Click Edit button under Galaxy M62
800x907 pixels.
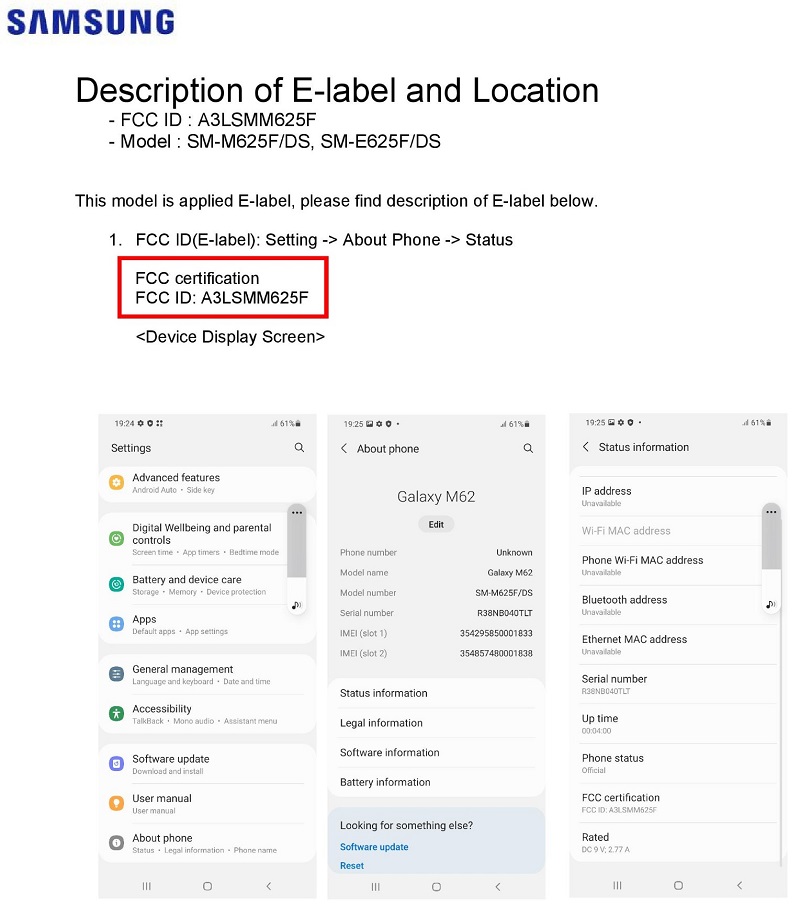pyautogui.click(x=436, y=525)
